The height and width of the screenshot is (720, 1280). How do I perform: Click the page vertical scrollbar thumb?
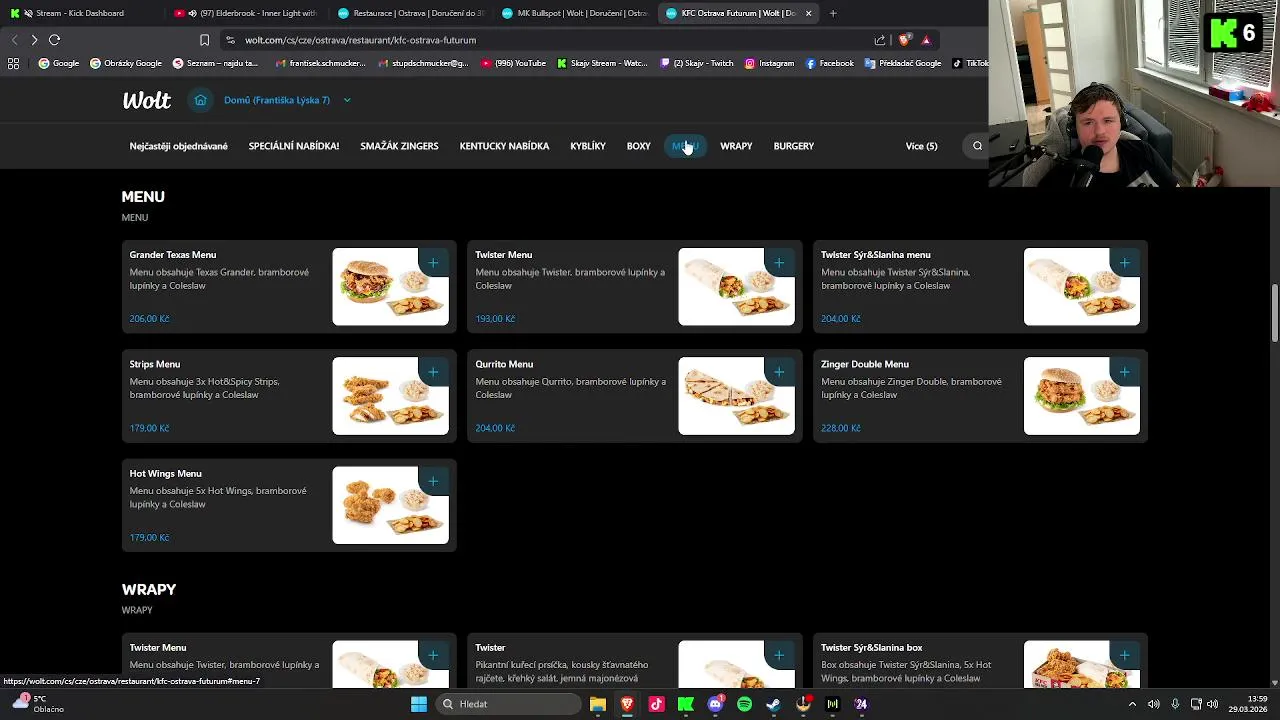pos(1274,312)
